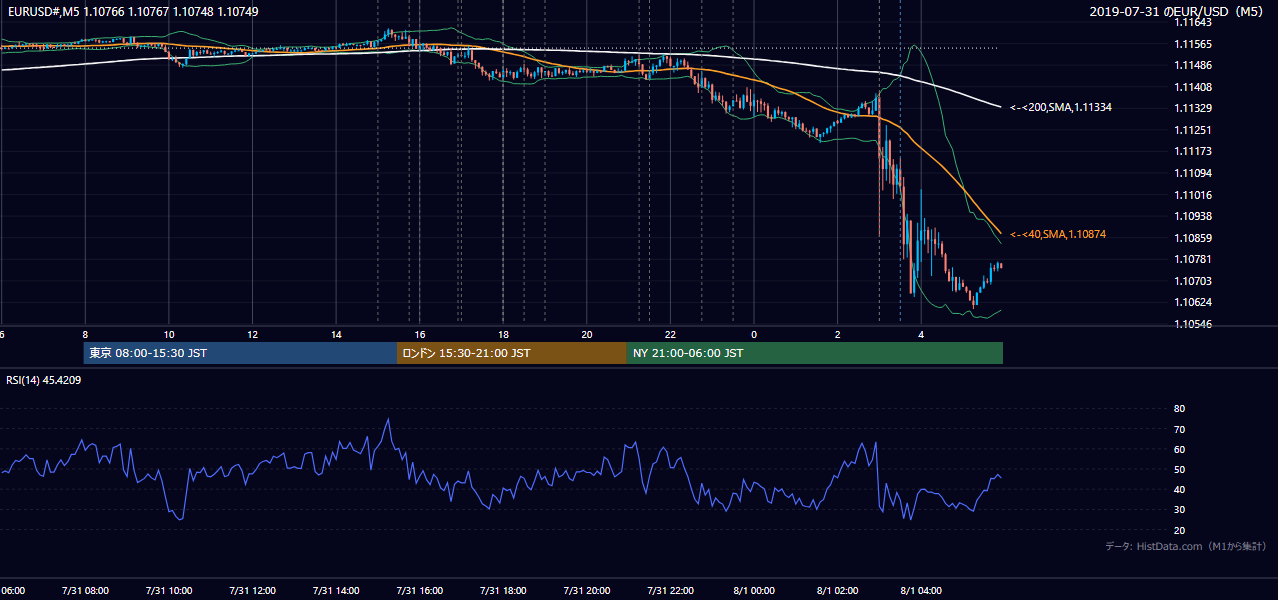1278x600 pixels.
Task: Click price level 1.10859 on axis
Action: click(x=1192, y=238)
